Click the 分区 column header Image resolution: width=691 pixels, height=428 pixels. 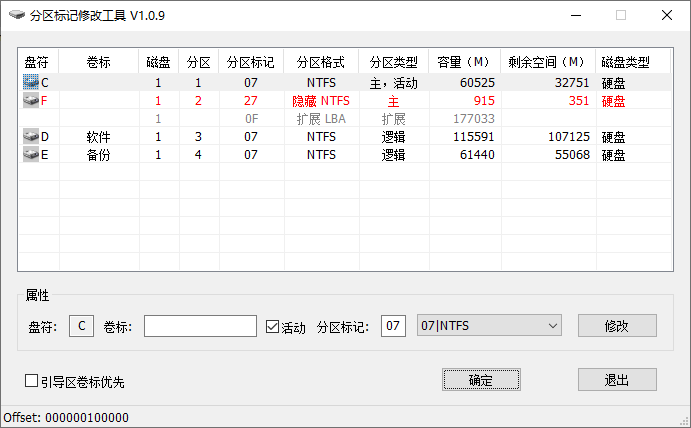pos(199,62)
